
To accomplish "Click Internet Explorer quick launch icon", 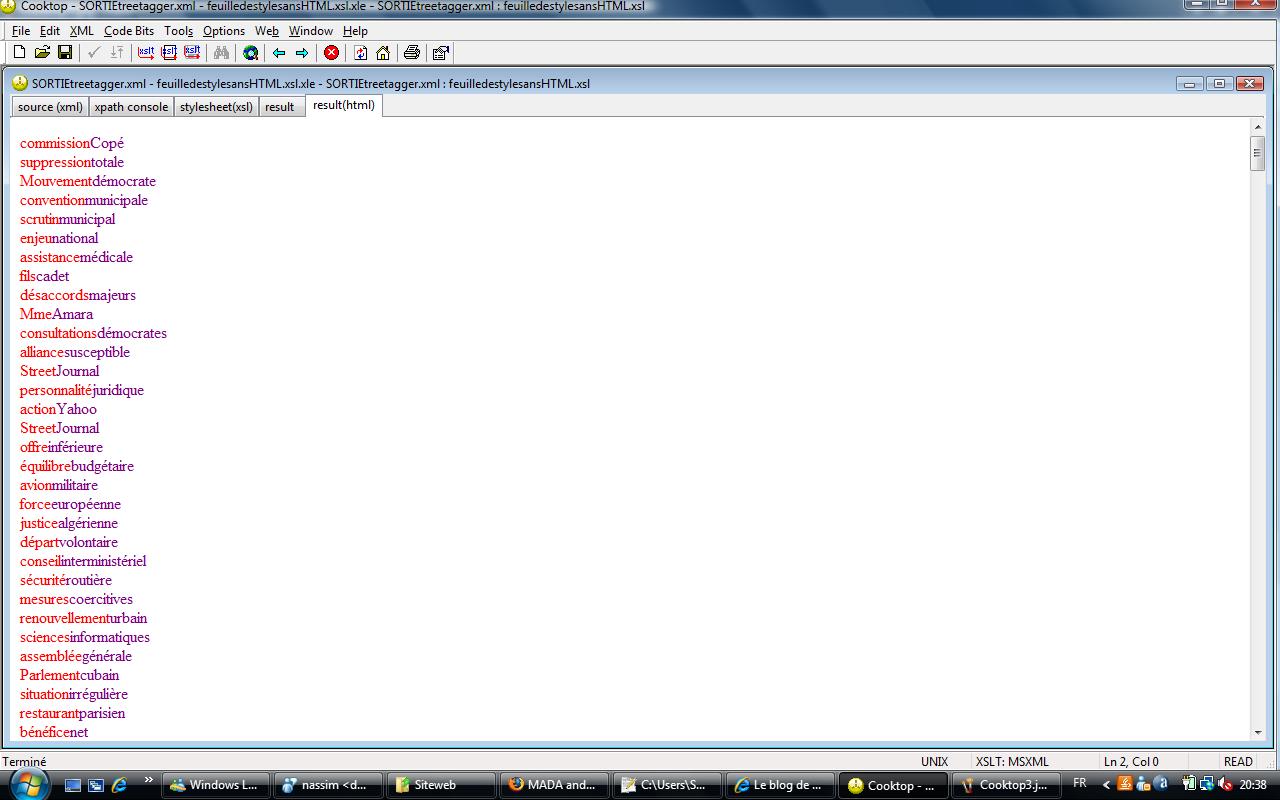I will point(119,785).
